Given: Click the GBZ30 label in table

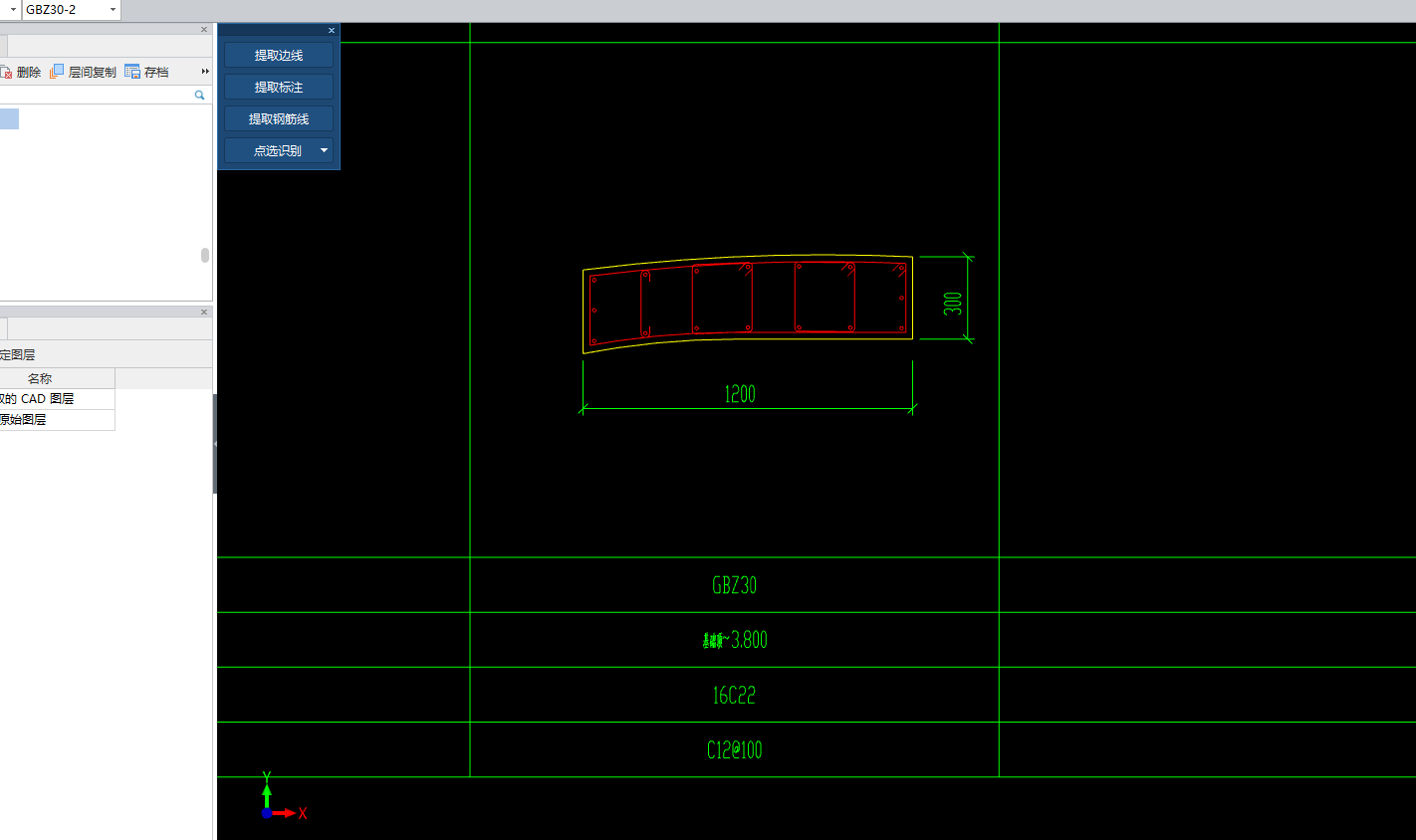Looking at the screenshot, I should [x=735, y=585].
